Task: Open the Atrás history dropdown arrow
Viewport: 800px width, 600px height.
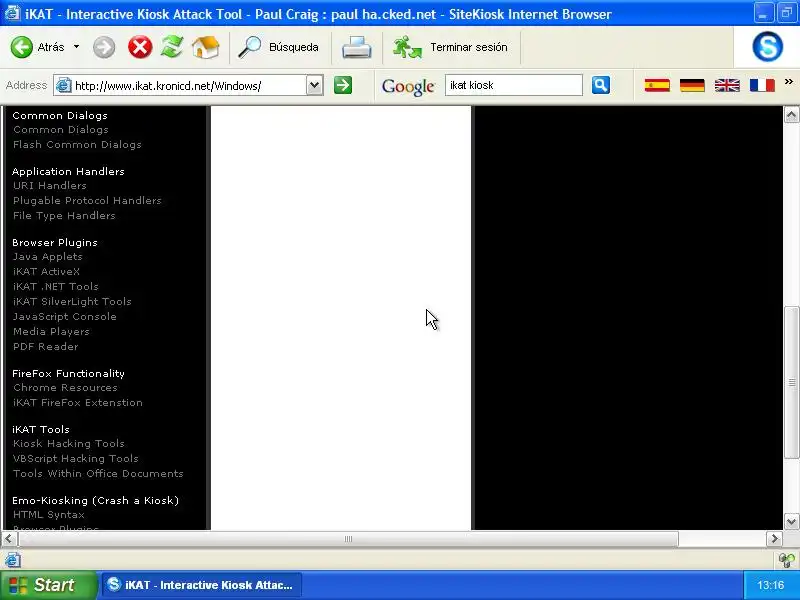Action: pyautogui.click(x=77, y=47)
